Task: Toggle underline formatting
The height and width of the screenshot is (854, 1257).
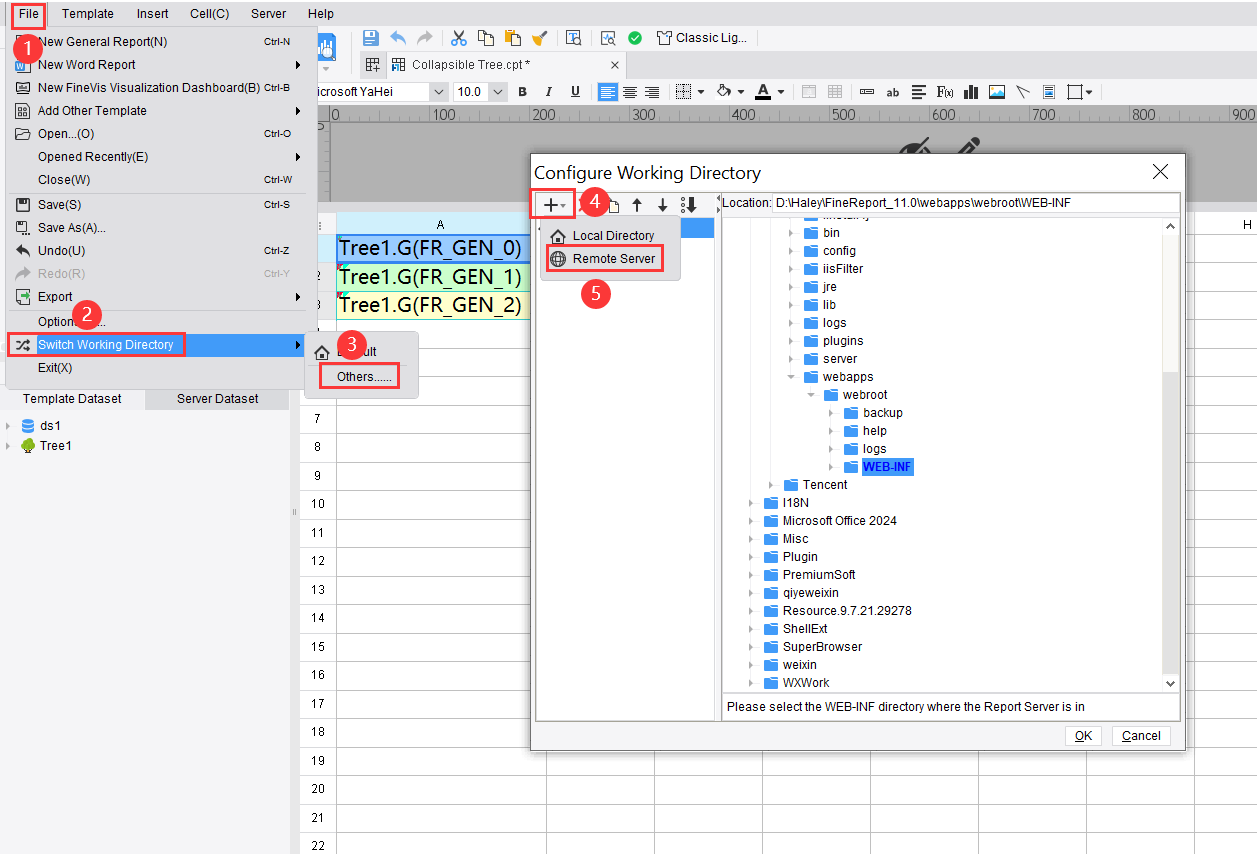Action: (574, 91)
